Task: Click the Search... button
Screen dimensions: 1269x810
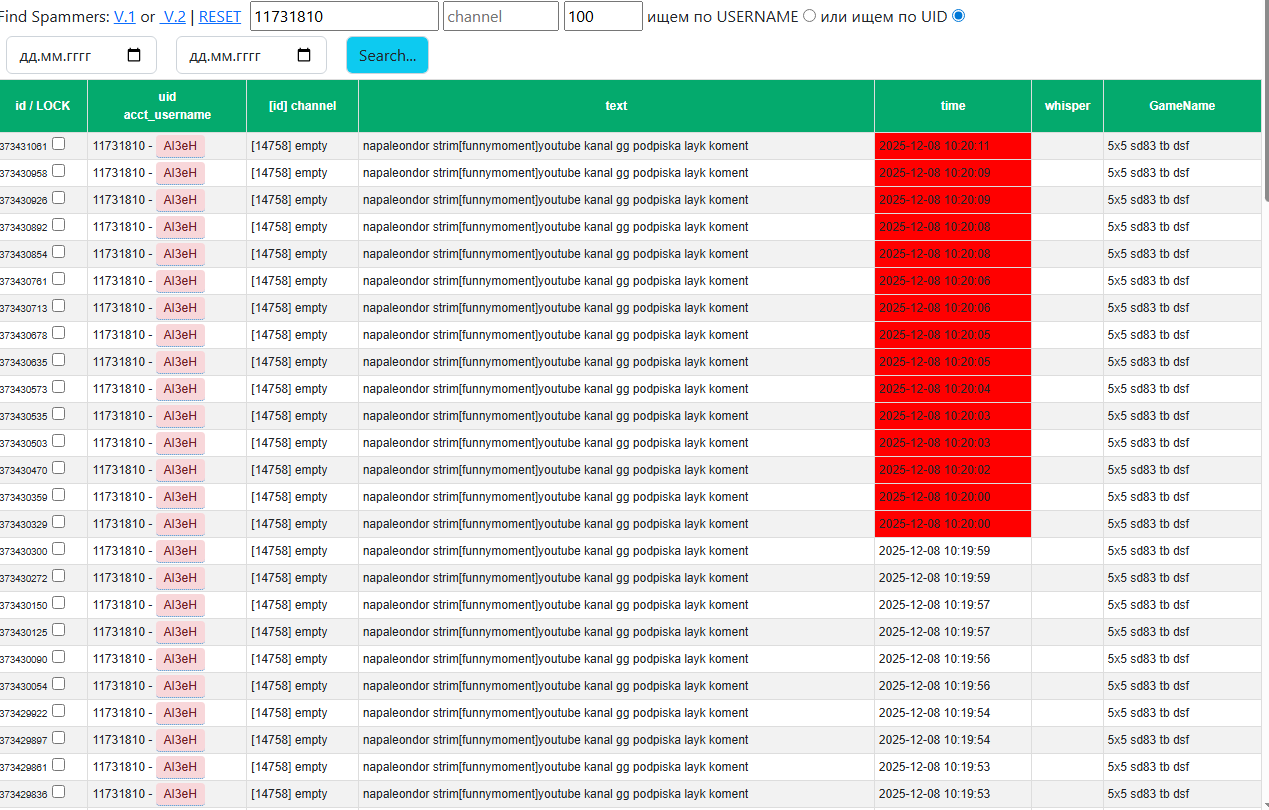Action: tap(387, 55)
